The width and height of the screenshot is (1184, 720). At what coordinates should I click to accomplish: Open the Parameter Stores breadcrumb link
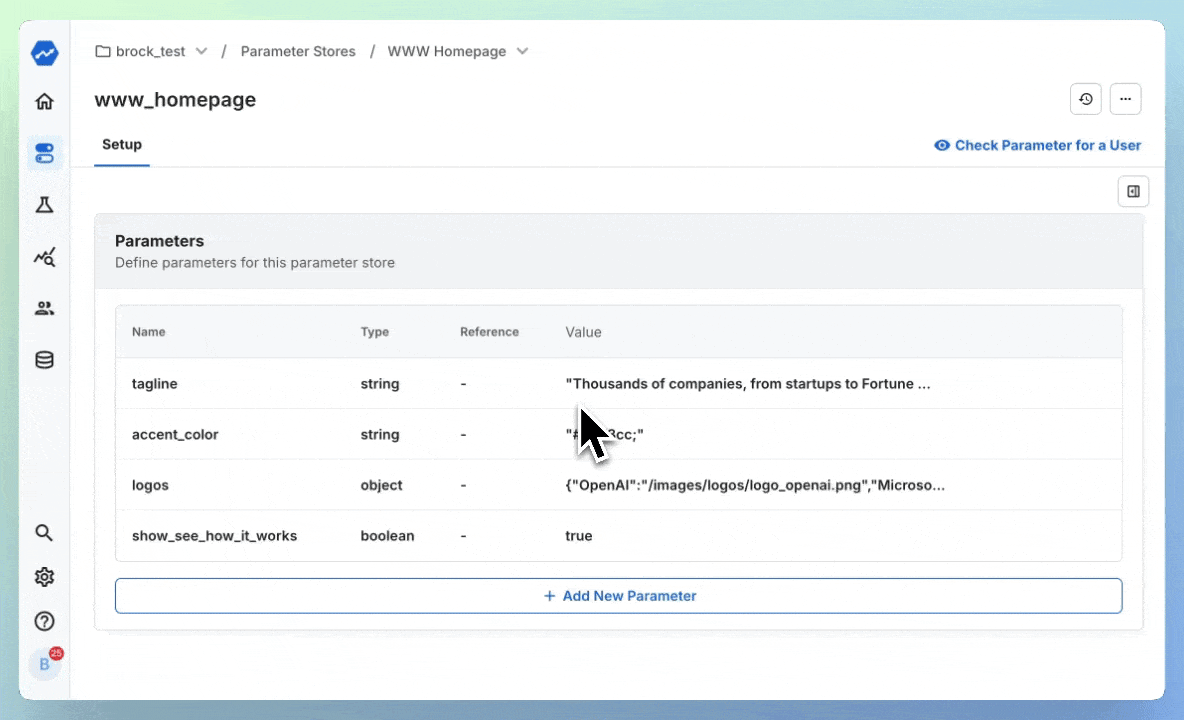(x=298, y=51)
